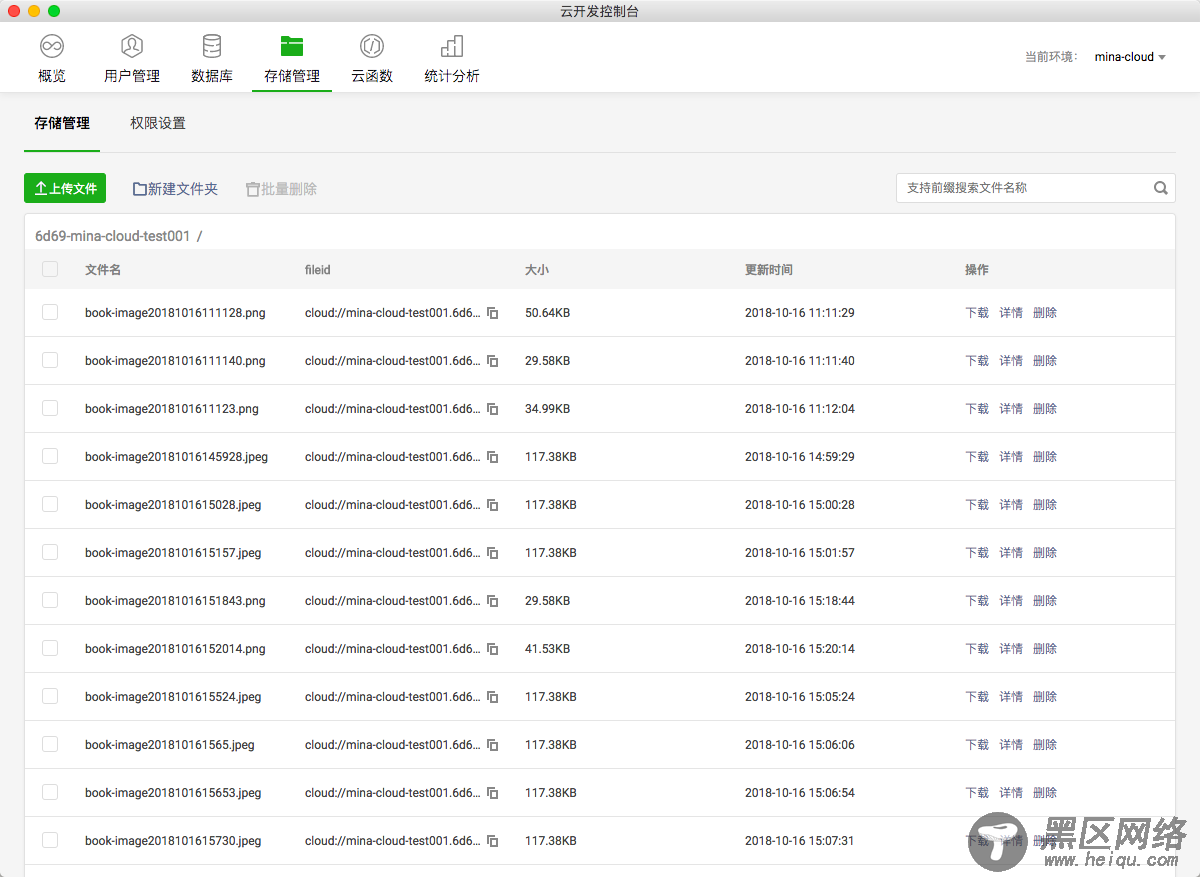
Task: Click 下载 for book-image201810161565.jpeg
Action: click(x=977, y=745)
